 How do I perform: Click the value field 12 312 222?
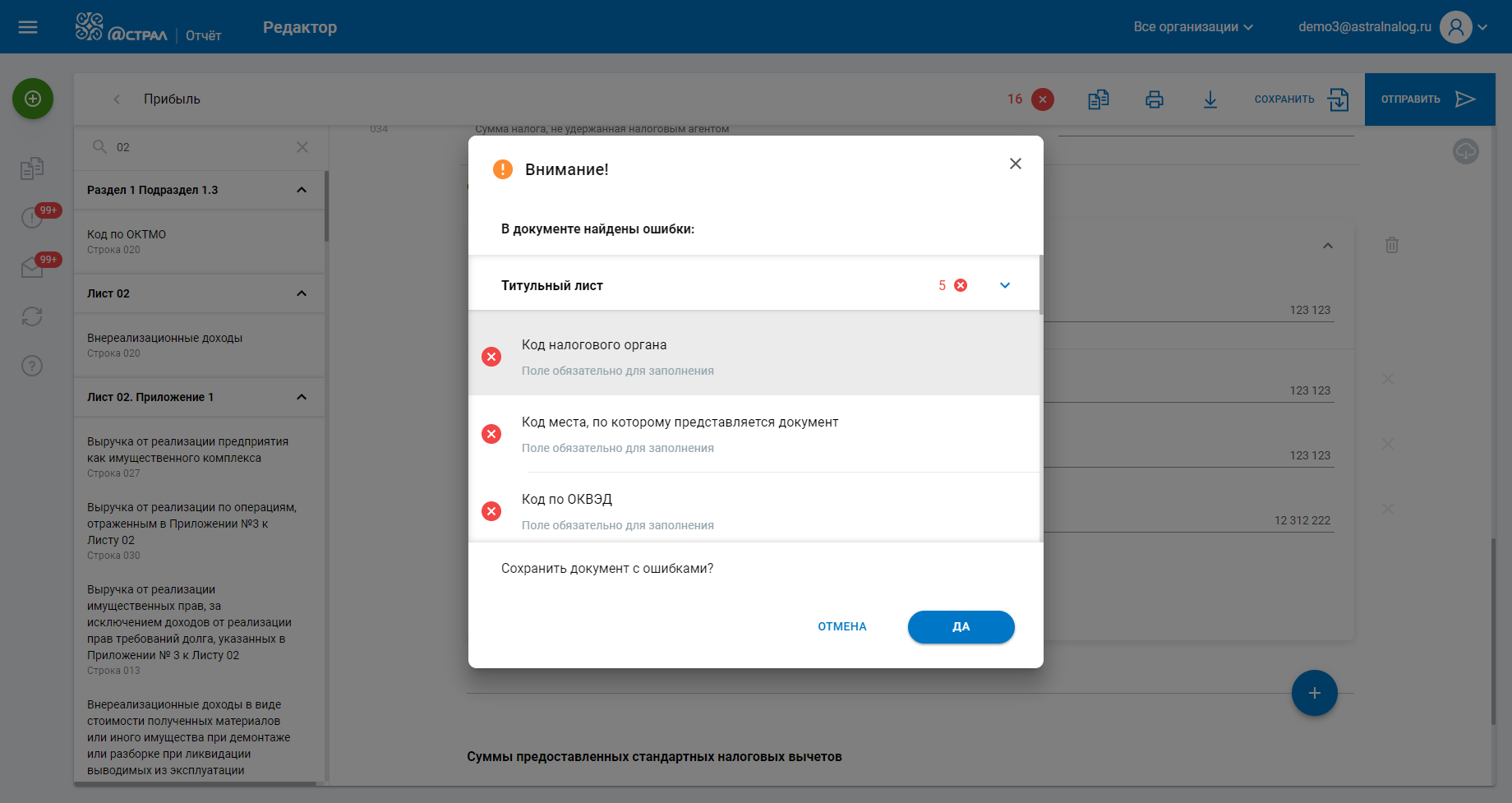pos(1187,520)
